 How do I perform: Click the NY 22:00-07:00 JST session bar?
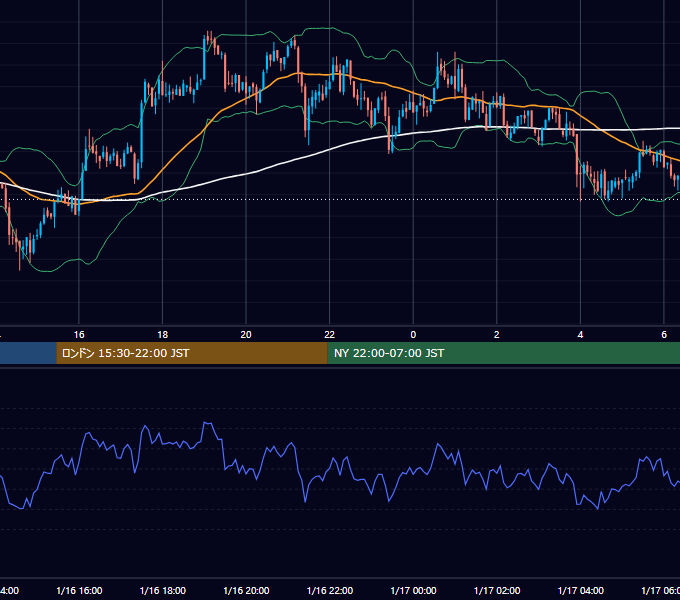point(503,353)
